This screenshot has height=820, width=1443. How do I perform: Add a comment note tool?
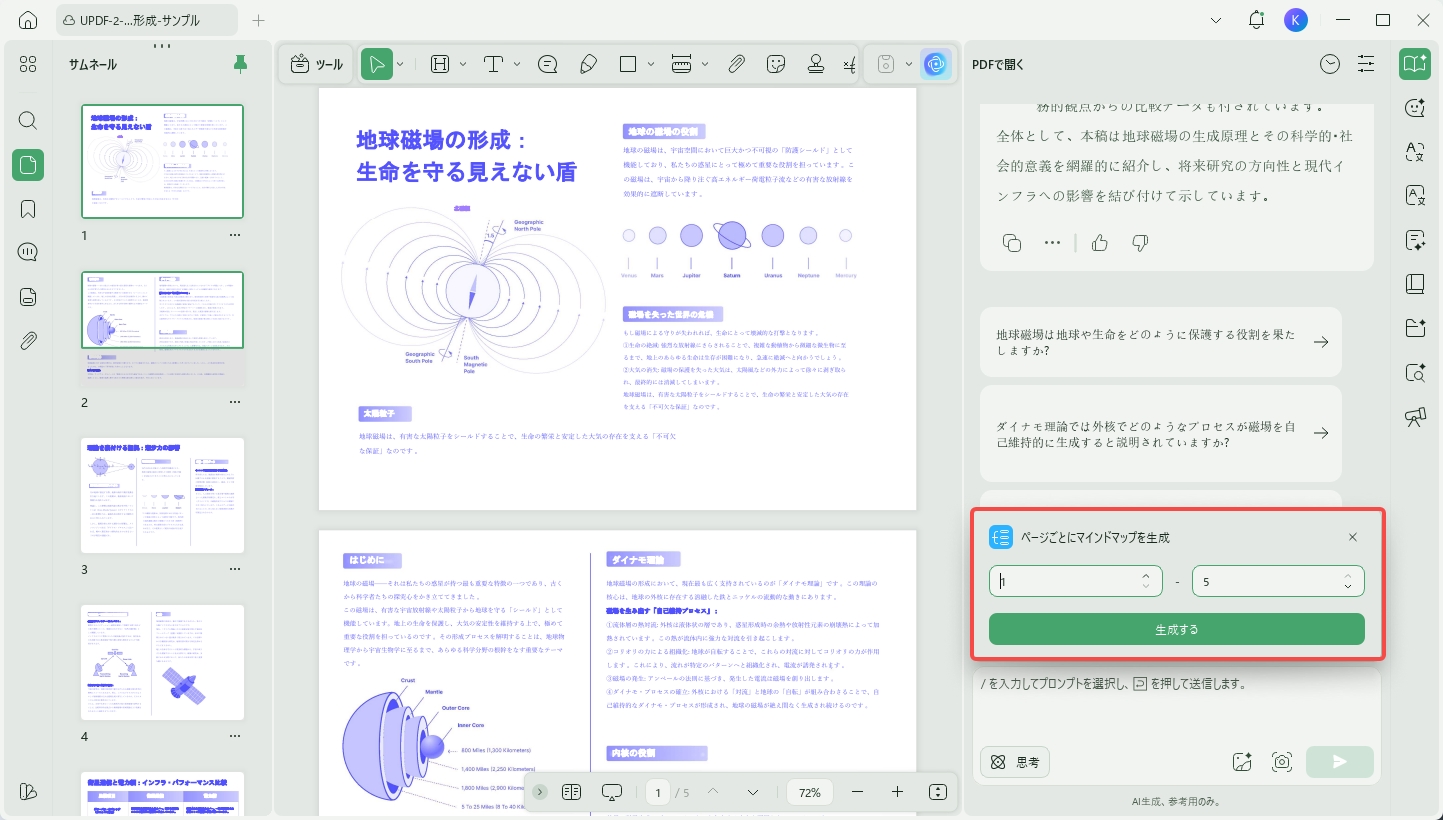(x=547, y=64)
